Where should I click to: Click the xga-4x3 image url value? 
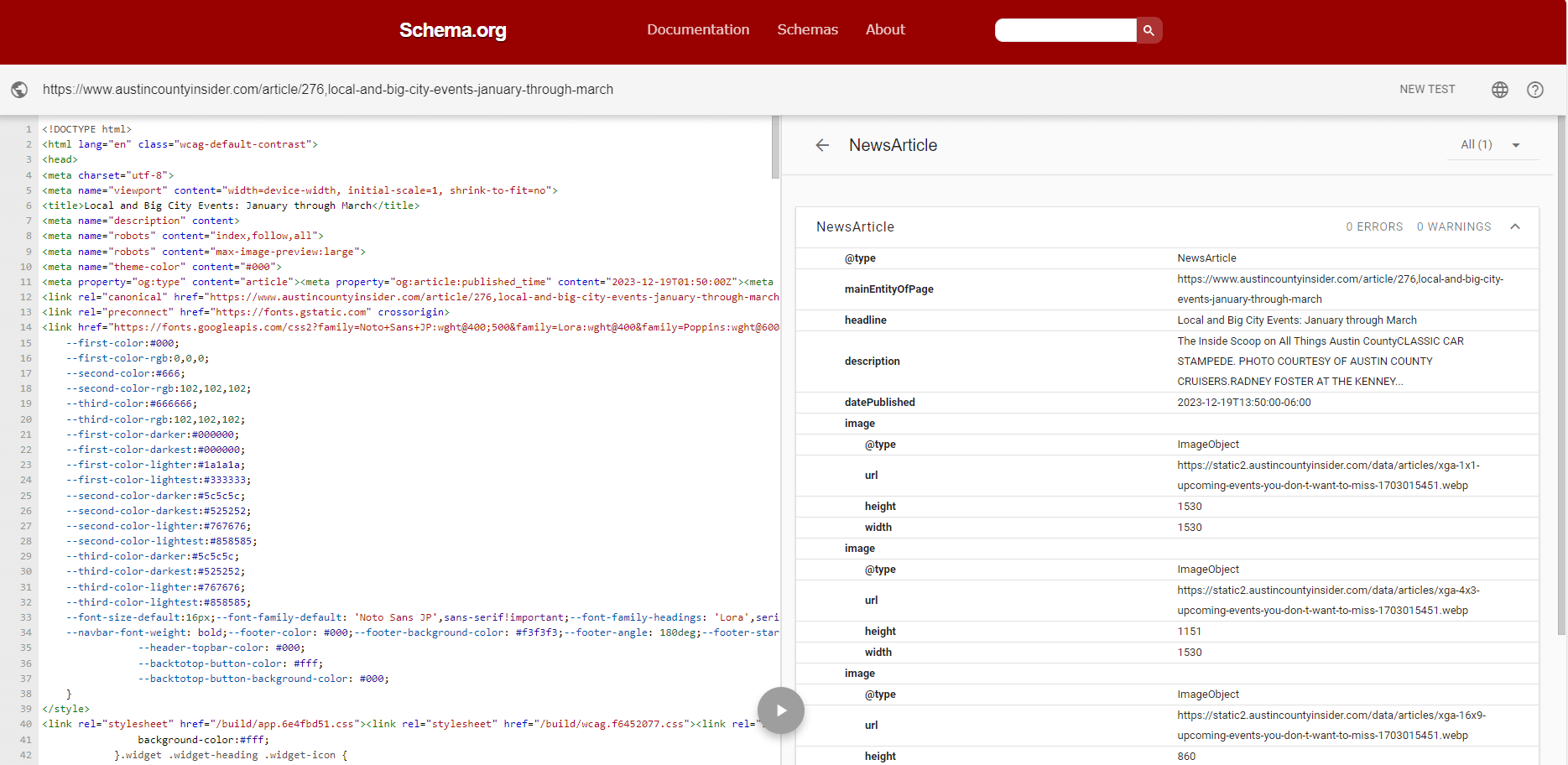[1328, 601]
